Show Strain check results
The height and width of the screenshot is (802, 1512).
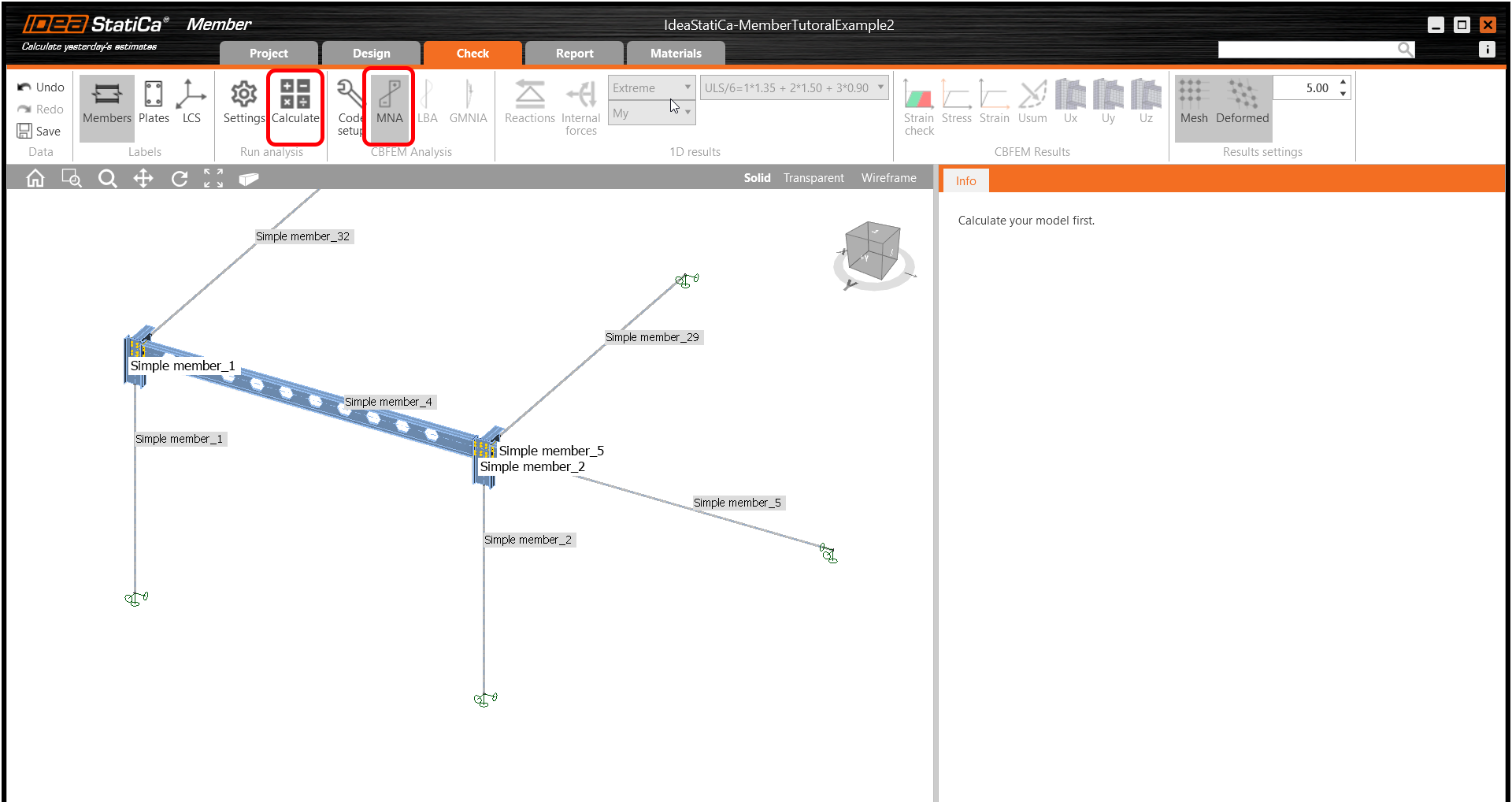click(919, 108)
